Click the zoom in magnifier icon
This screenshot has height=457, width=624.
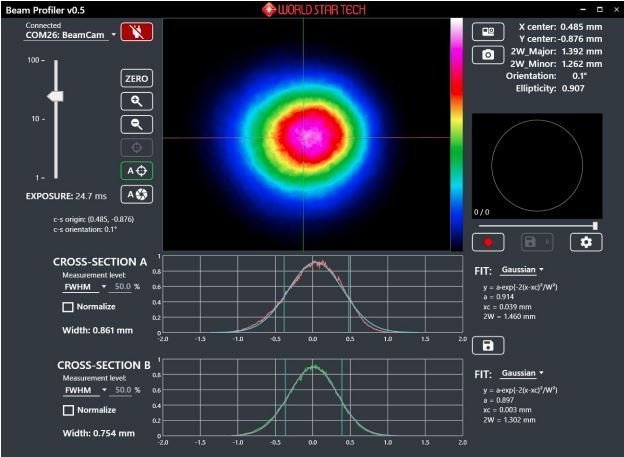135,101
